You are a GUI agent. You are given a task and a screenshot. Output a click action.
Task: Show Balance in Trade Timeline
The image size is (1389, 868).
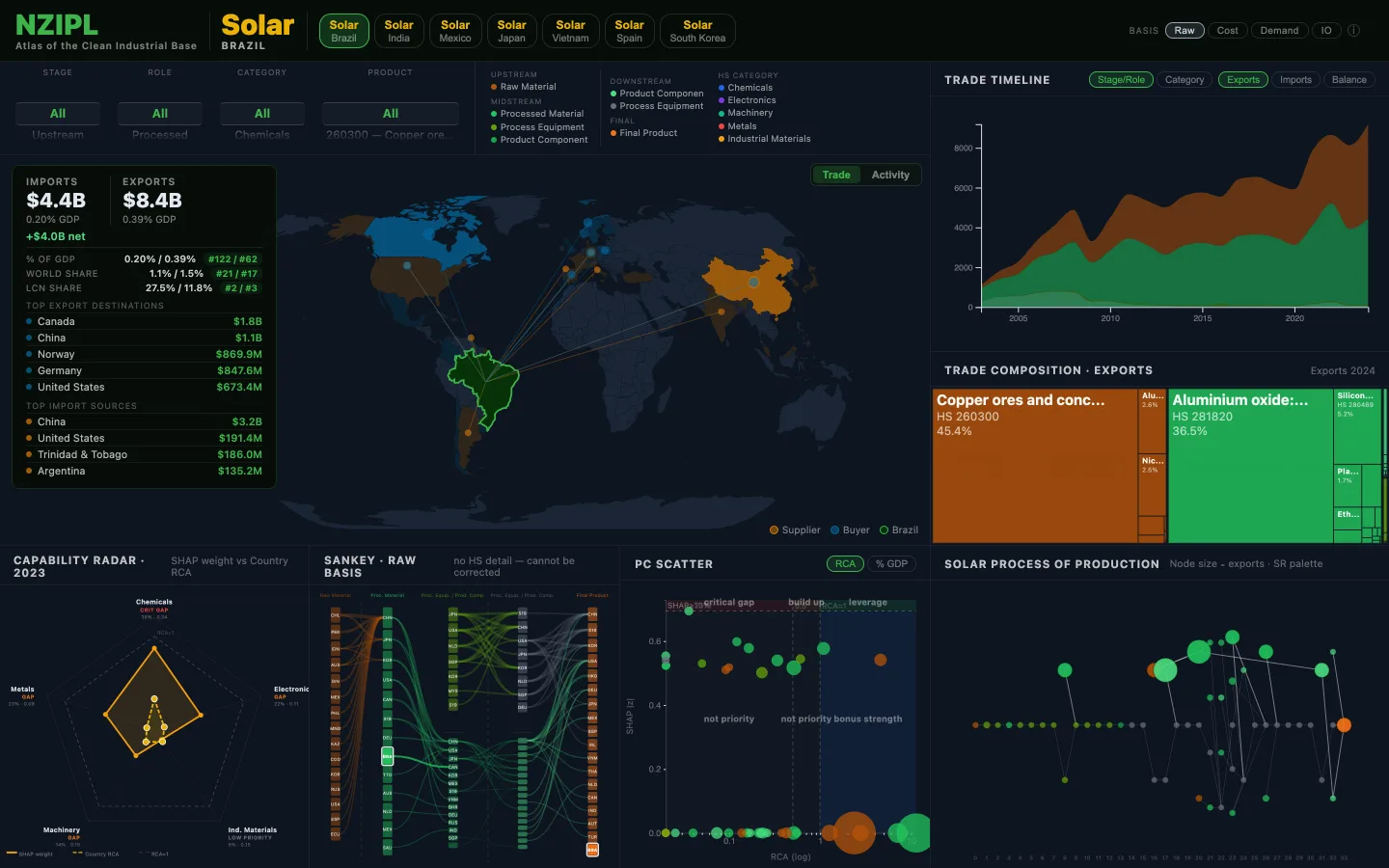click(1349, 80)
